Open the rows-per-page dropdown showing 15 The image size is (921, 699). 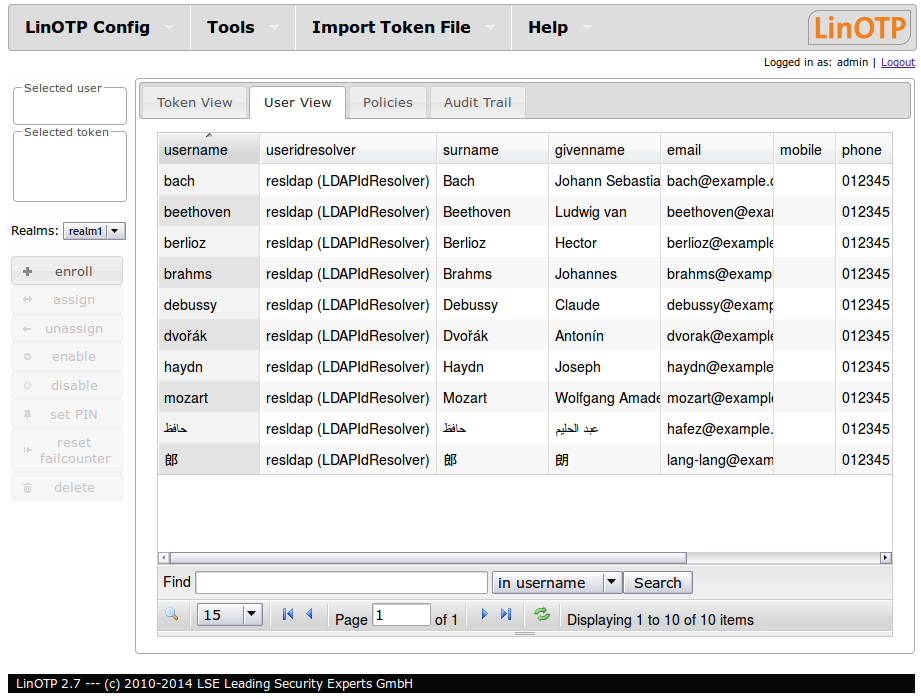(230, 615)
